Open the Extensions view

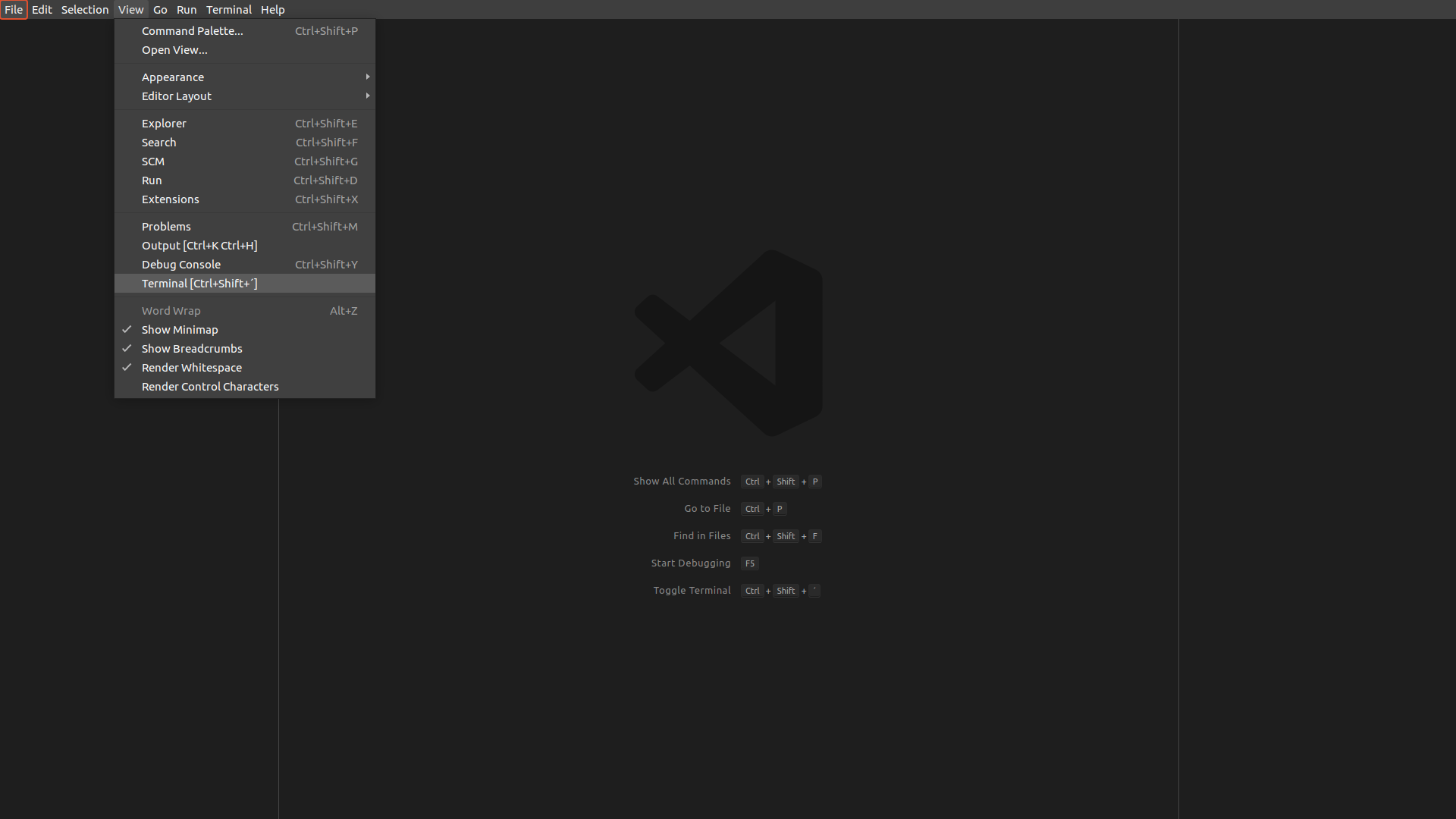170,199
